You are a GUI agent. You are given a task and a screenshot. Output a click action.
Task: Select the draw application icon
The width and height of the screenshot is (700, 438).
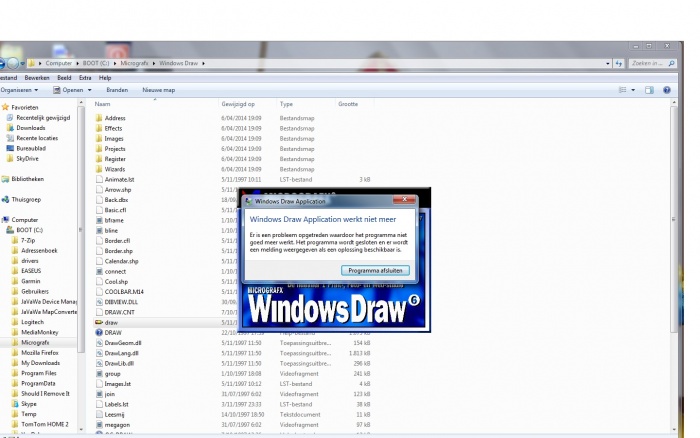[99, 322]
